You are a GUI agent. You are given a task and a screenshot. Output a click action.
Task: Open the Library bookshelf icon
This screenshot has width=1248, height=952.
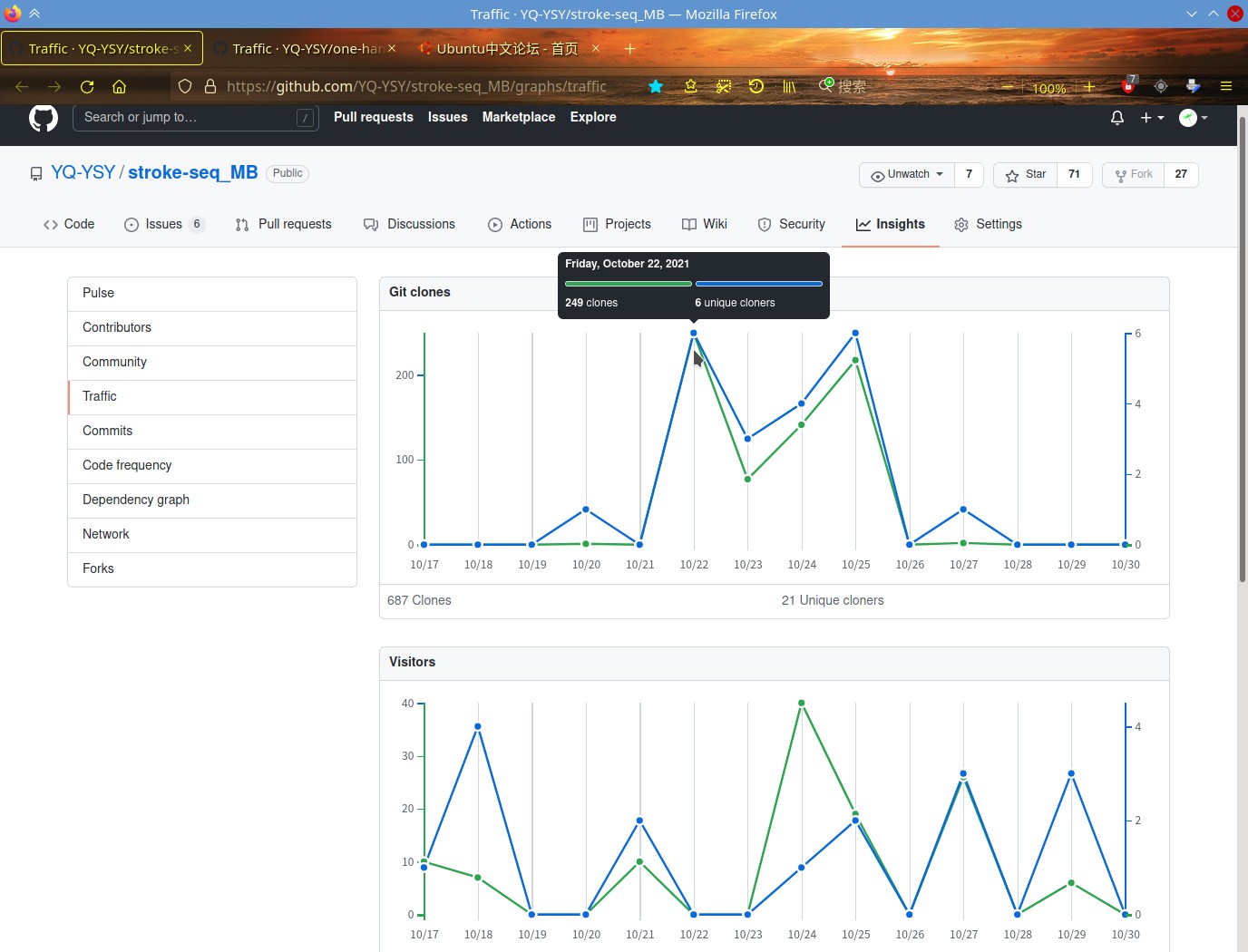(789, 87)
